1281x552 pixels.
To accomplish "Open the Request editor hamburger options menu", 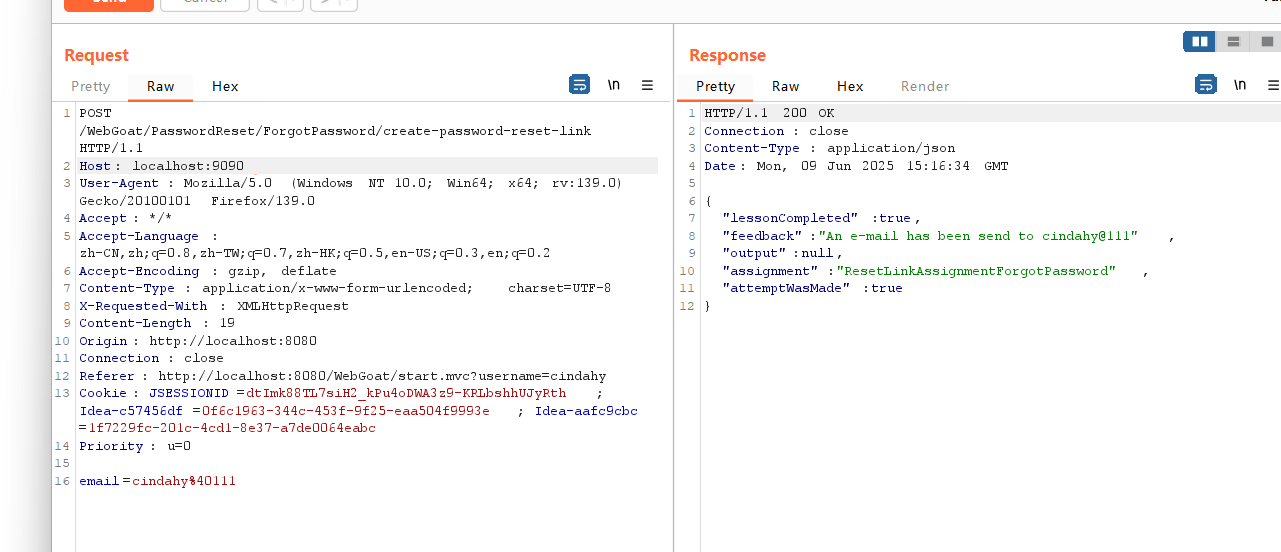I will click(647, 85).
